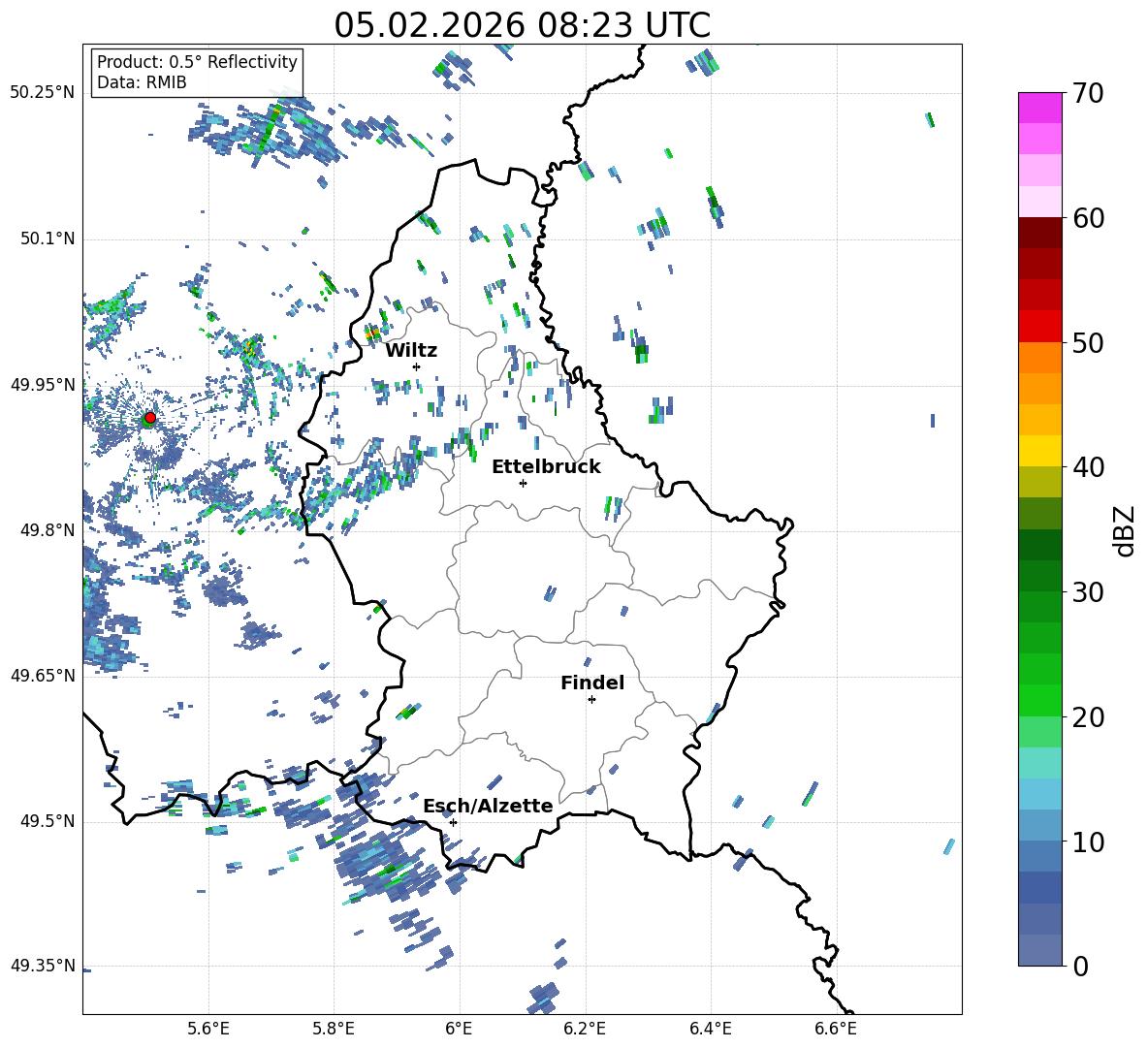Click the Product: 0.5° Reflectivity text
1148x1048 pixels.
pos(197,62)
